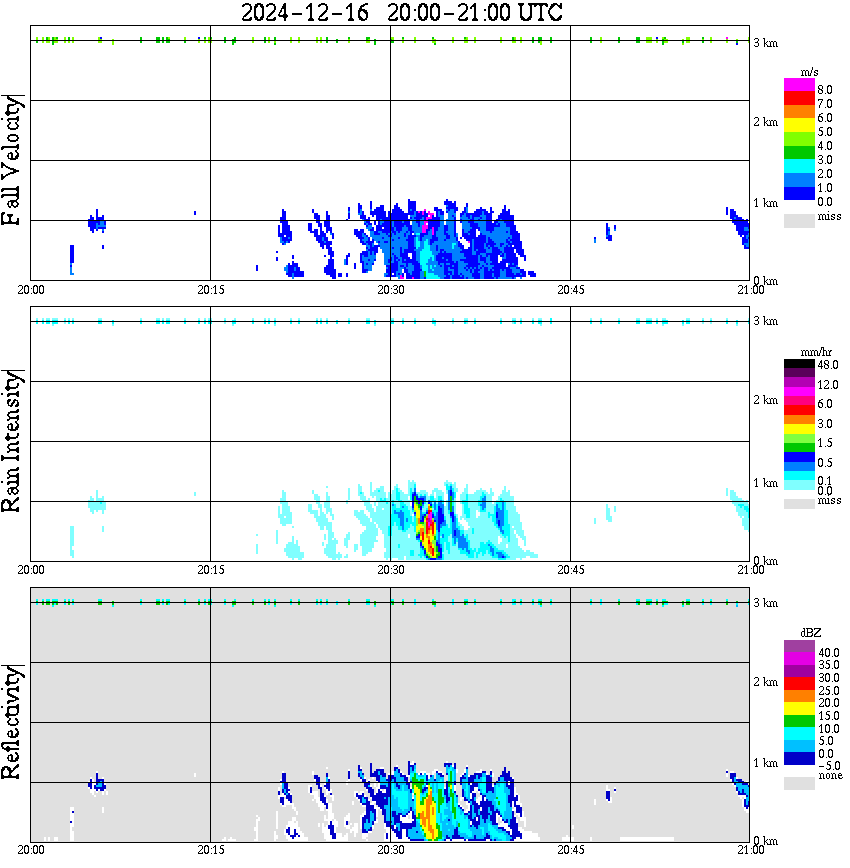Click the grey 'none' swatch in Reflectivity legend
Screen dimensions: 850x868
pyautogui.click(x=799, y=783)
